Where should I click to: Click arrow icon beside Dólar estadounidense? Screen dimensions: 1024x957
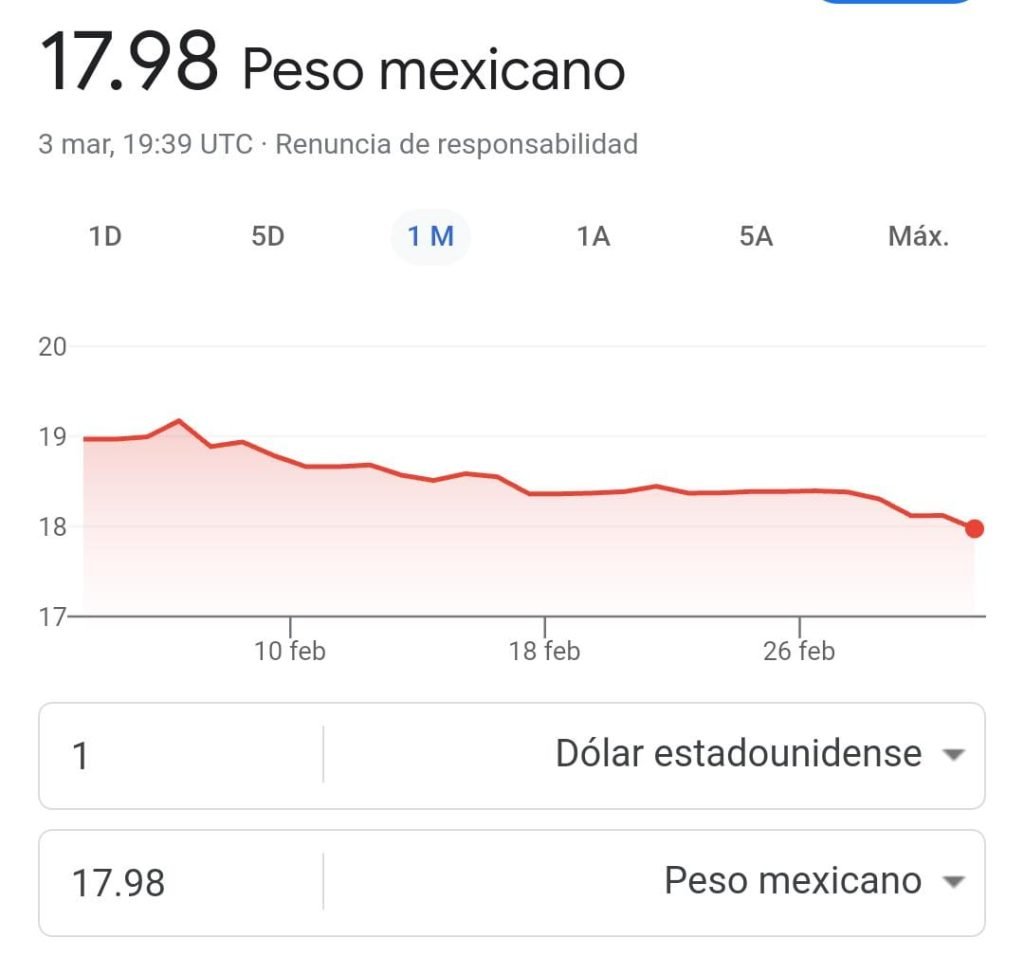click(x=953, y=755)
